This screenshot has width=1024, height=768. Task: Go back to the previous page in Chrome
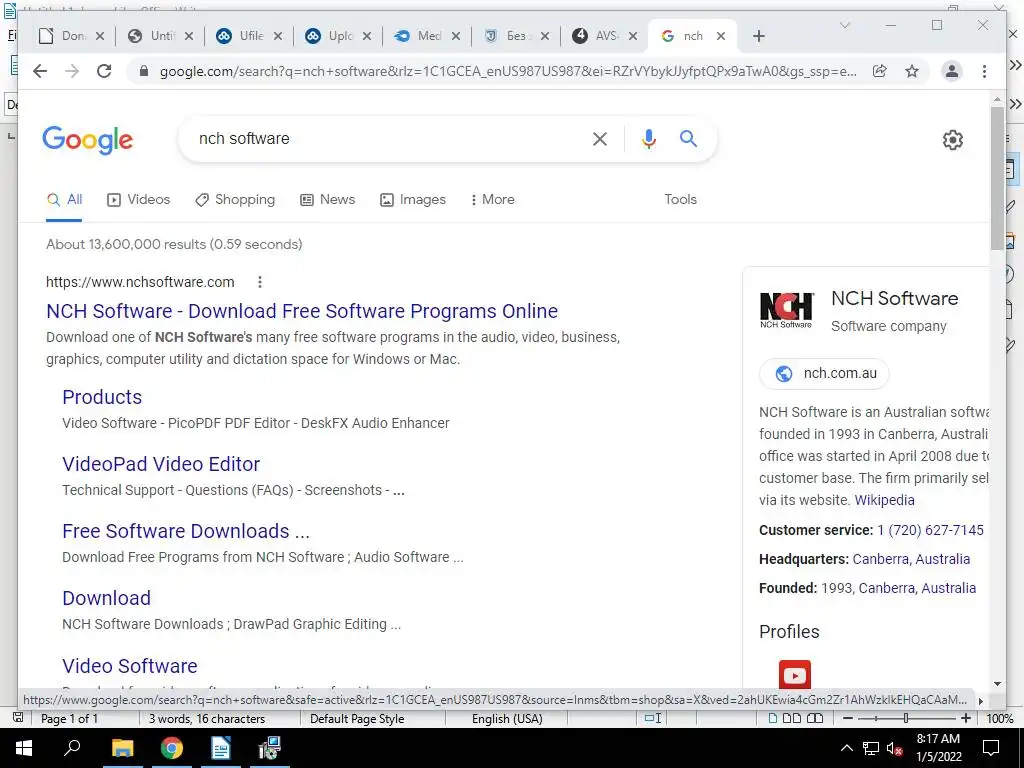coord(40,71)
